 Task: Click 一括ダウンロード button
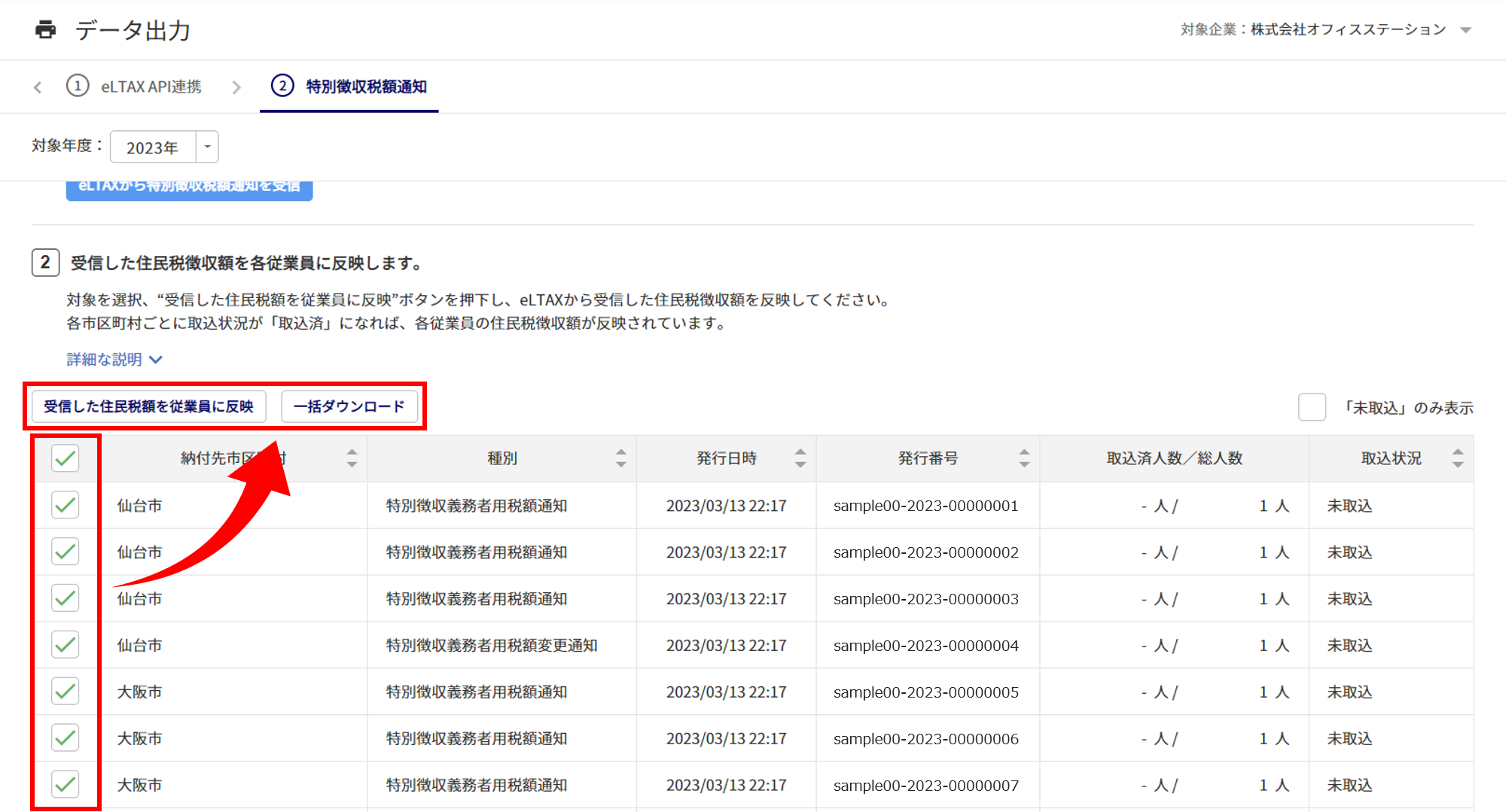(349, 406)
